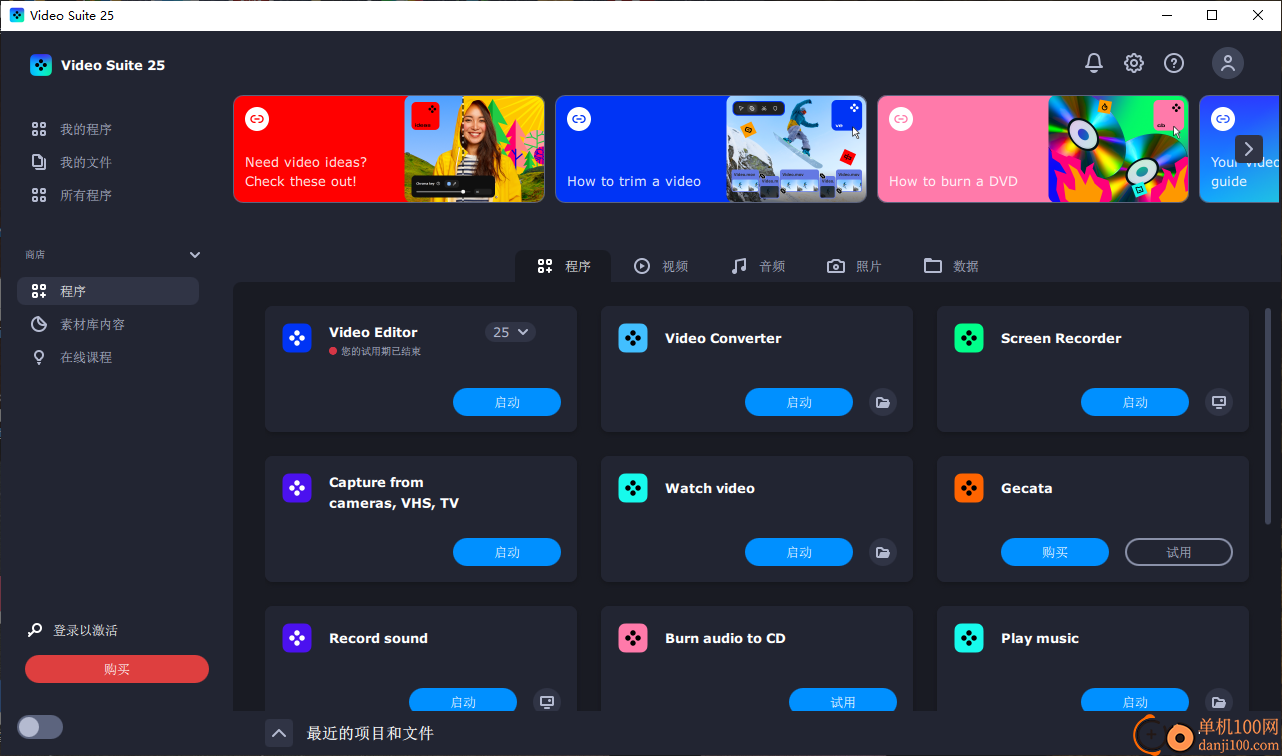Switch to the 照片 tab

(855, 266)
